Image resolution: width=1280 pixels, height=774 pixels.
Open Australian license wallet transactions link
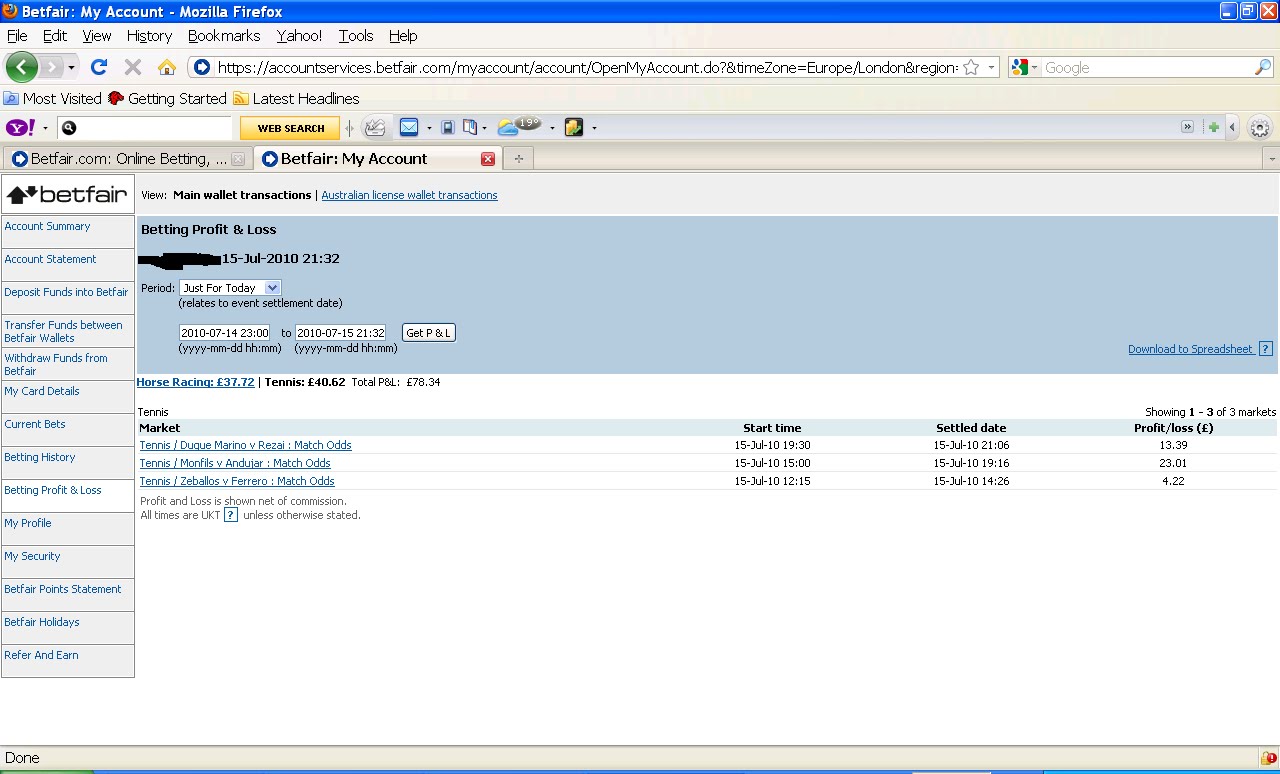(409, 195)
